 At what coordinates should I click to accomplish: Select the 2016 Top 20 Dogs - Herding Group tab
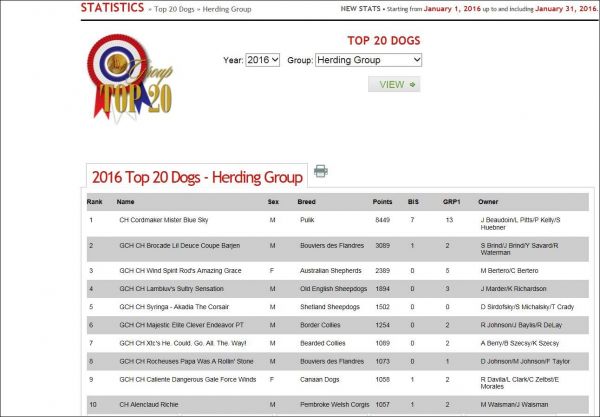coord(197,177)
